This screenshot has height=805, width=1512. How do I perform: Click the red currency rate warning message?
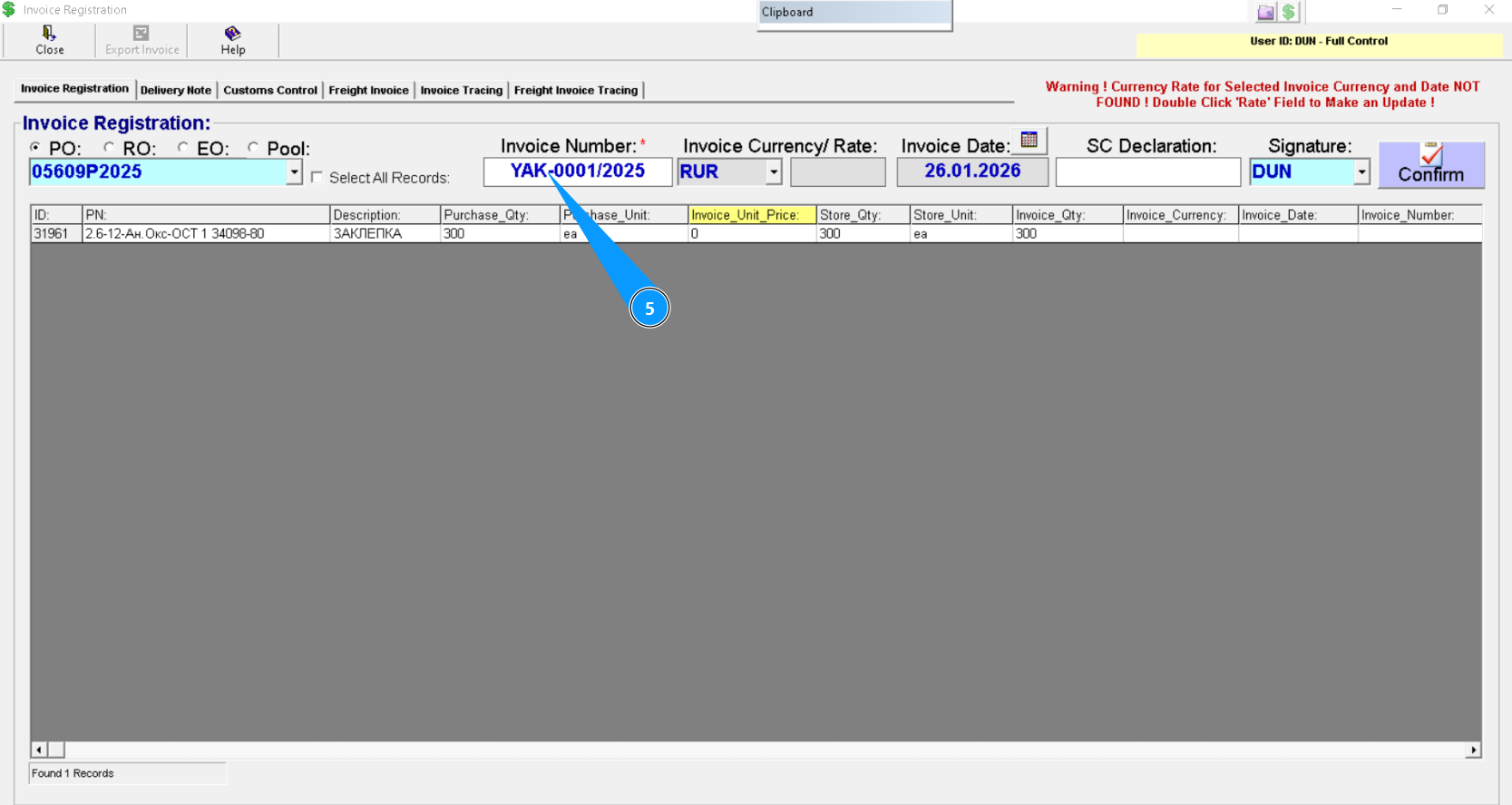pos(1263,94)
